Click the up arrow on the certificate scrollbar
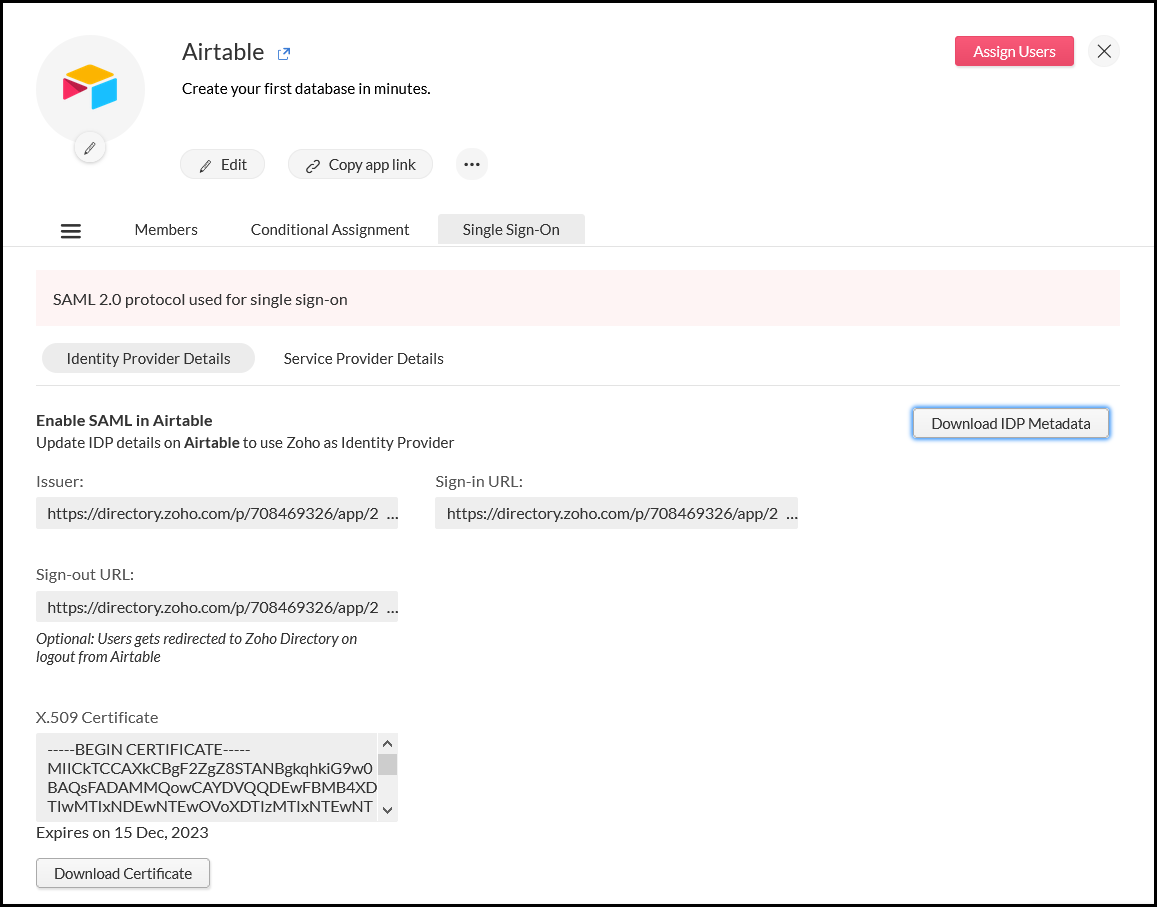 pyautogui.click(x=388, y=743)
